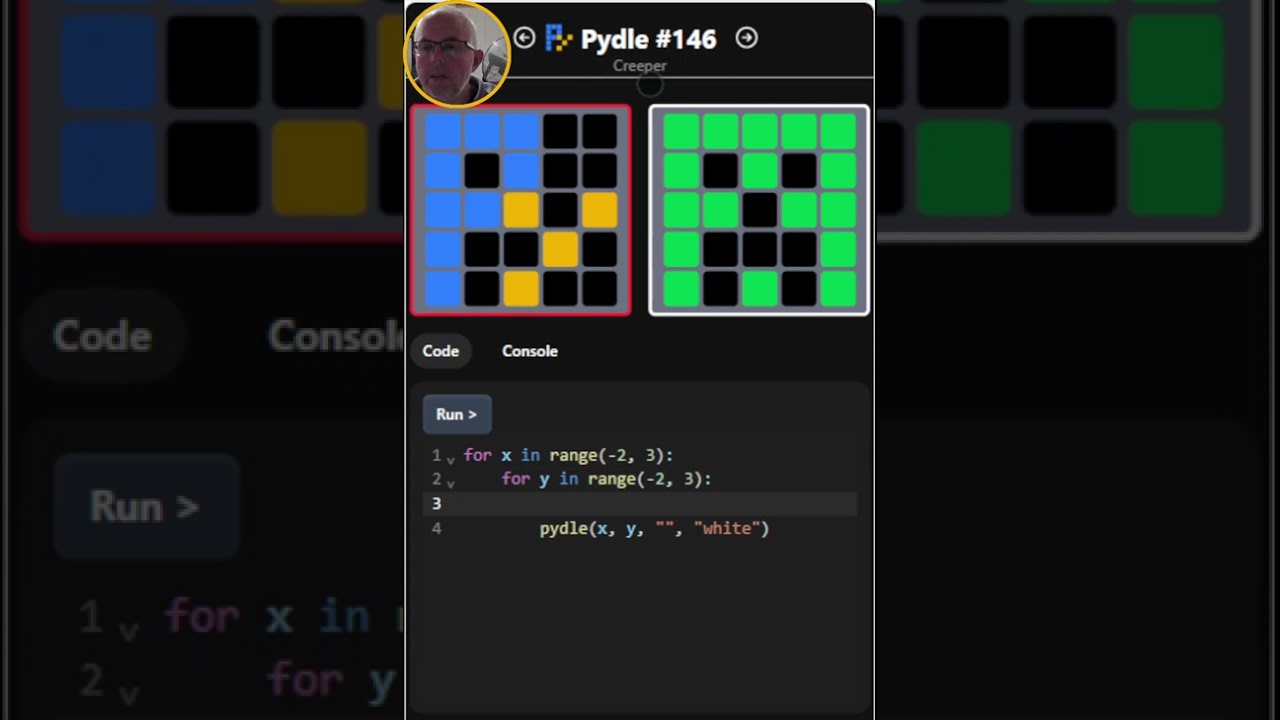
Task: Go to next Pydle puzzle arrow
Action: [746, 38]
